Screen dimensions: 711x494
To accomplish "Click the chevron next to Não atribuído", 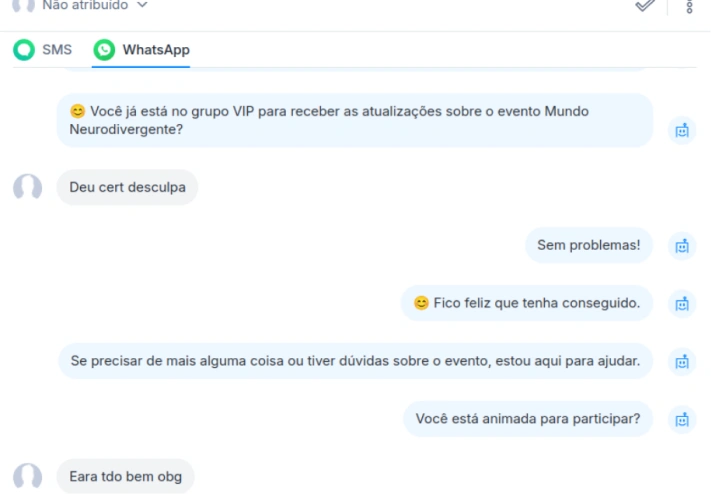I will (x=142, y=5).
